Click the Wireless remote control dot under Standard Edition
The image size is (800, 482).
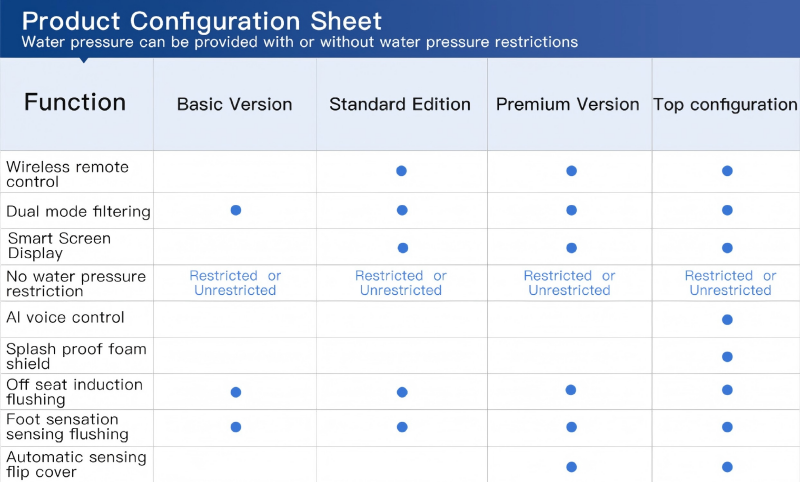click(401, 171)
